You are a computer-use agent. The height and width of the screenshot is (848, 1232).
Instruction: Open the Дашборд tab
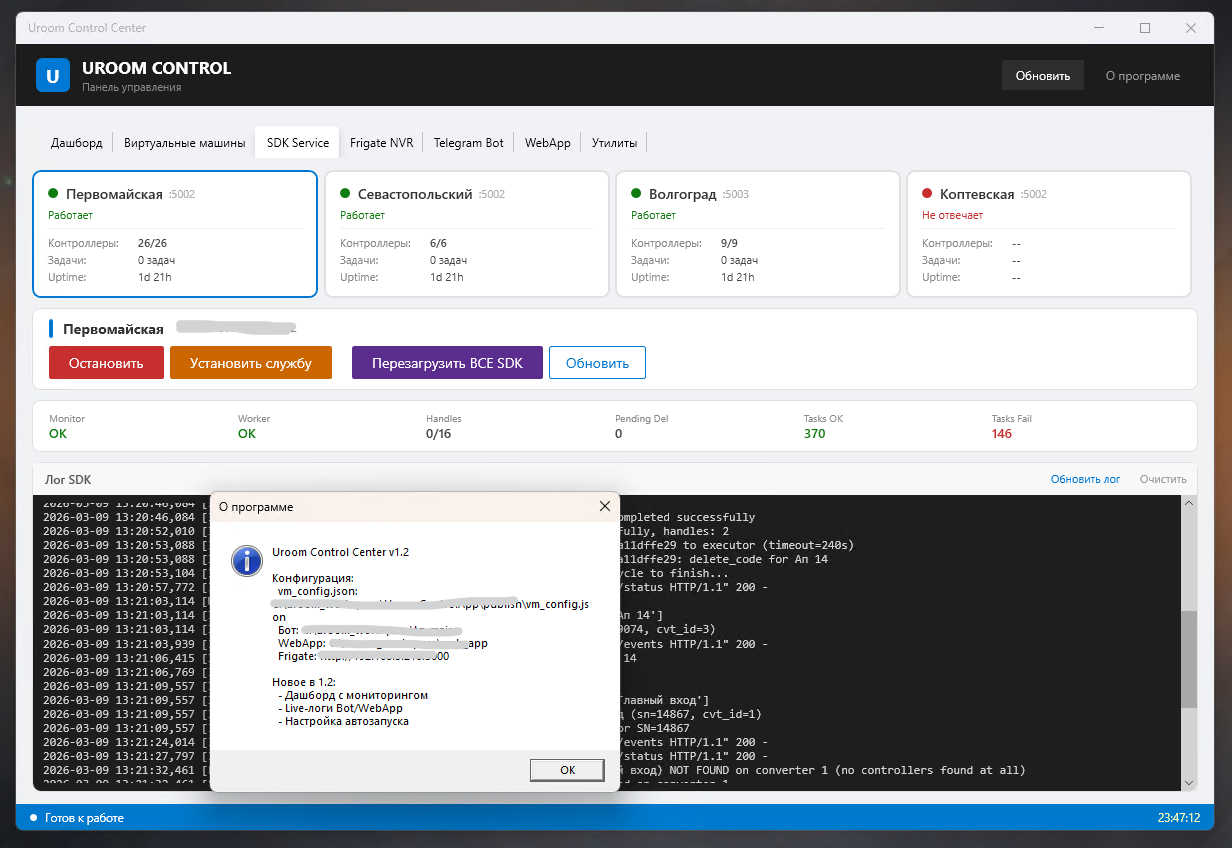77,143
